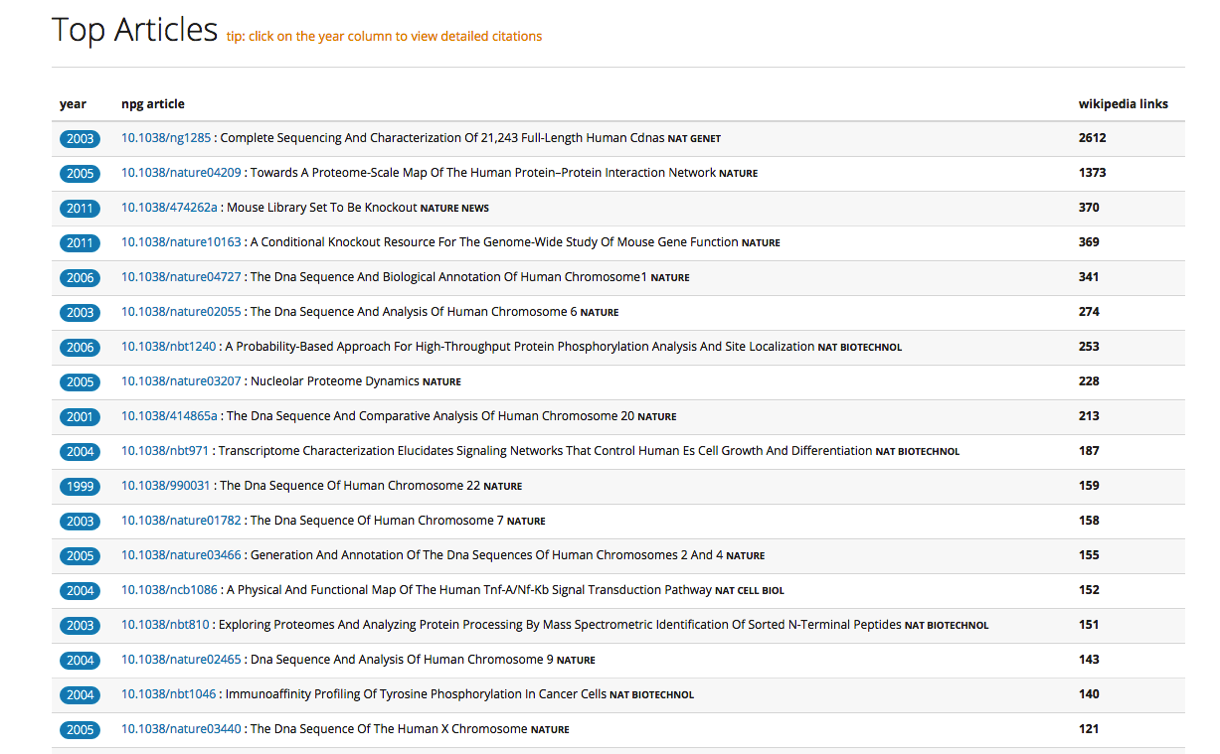Image resolution: width=1220 pixels, height=754 pixels.
Task: Open the 10.1038/nature04209 DOI link
Action: coord(181,173)
